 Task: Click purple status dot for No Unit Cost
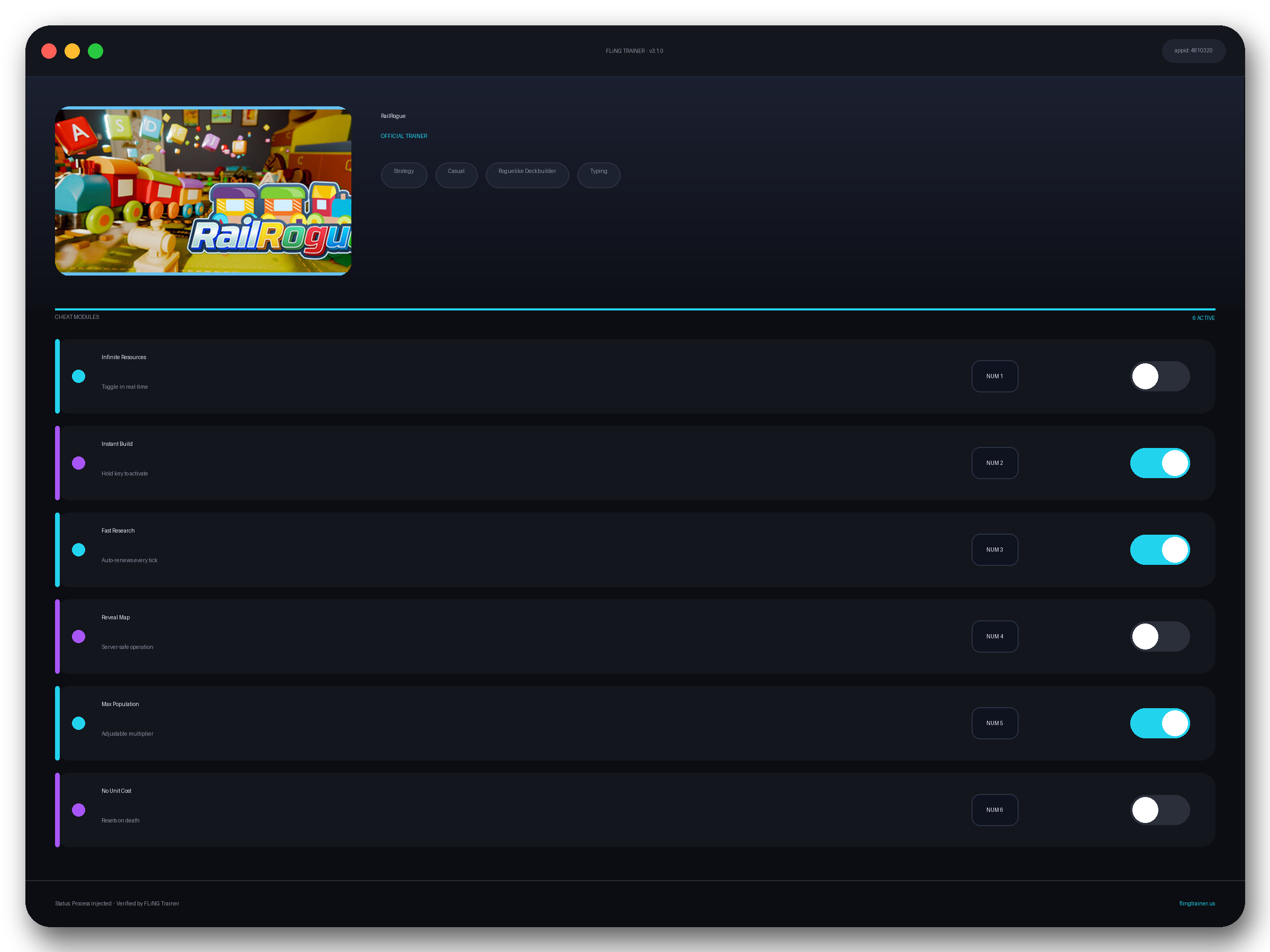(79, 810)
